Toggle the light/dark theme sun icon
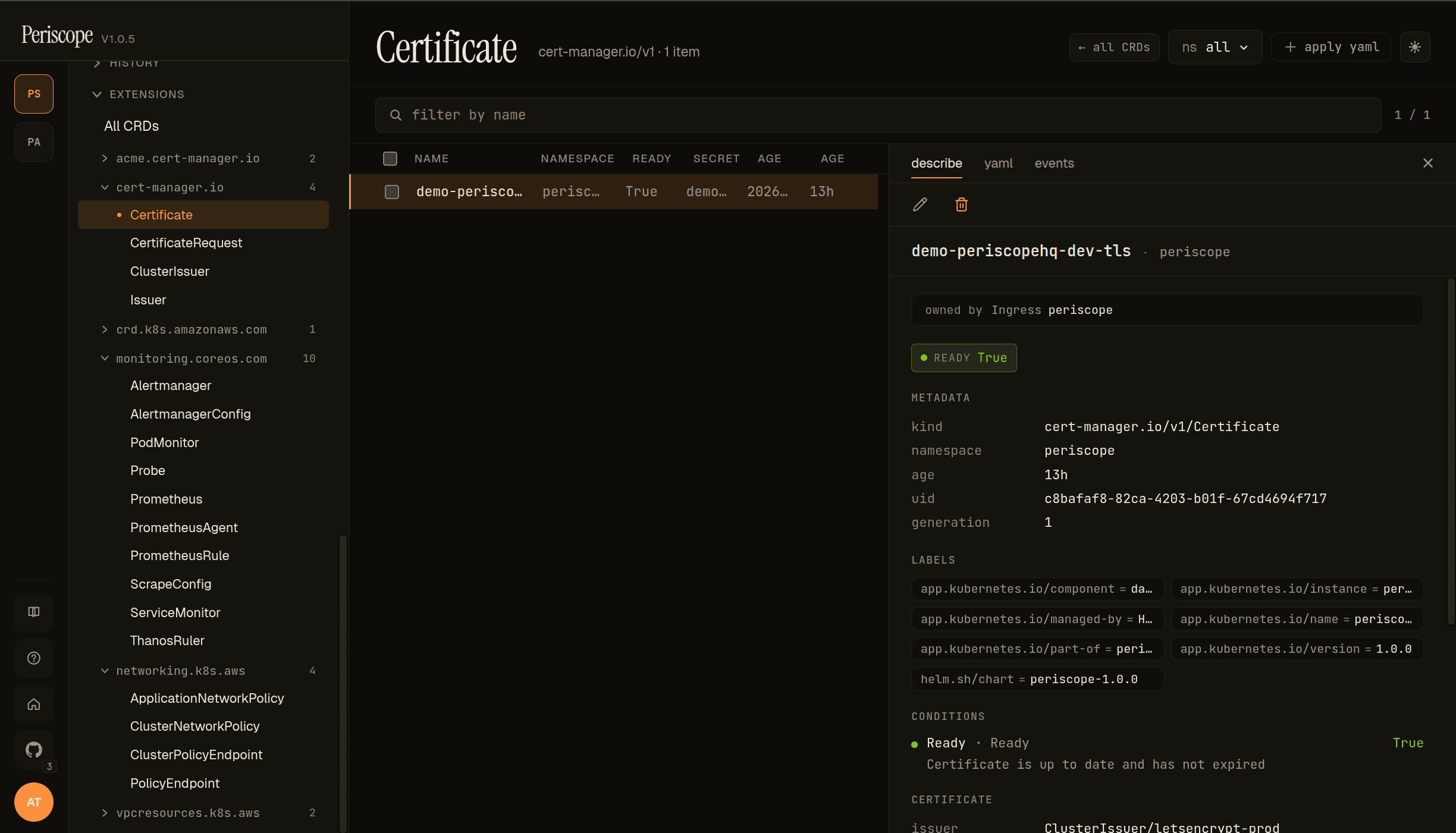The image size is (1456, 833). [x=1415, y=47]
